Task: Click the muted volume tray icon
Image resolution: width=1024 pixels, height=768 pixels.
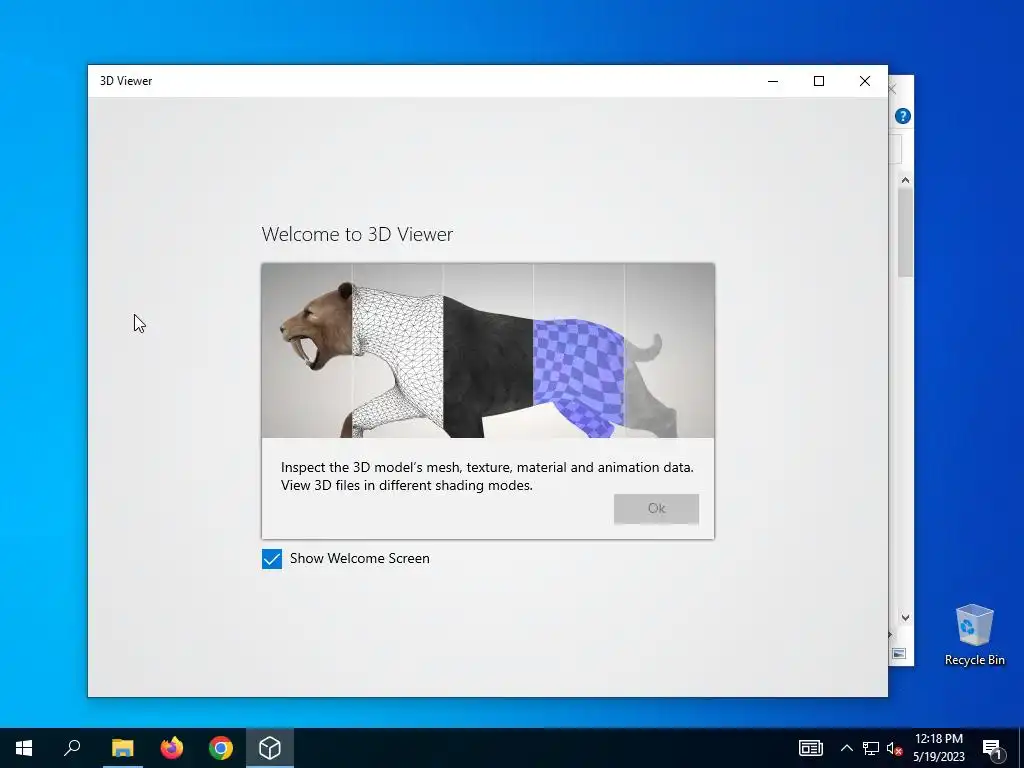Action: tap(894, 748)
